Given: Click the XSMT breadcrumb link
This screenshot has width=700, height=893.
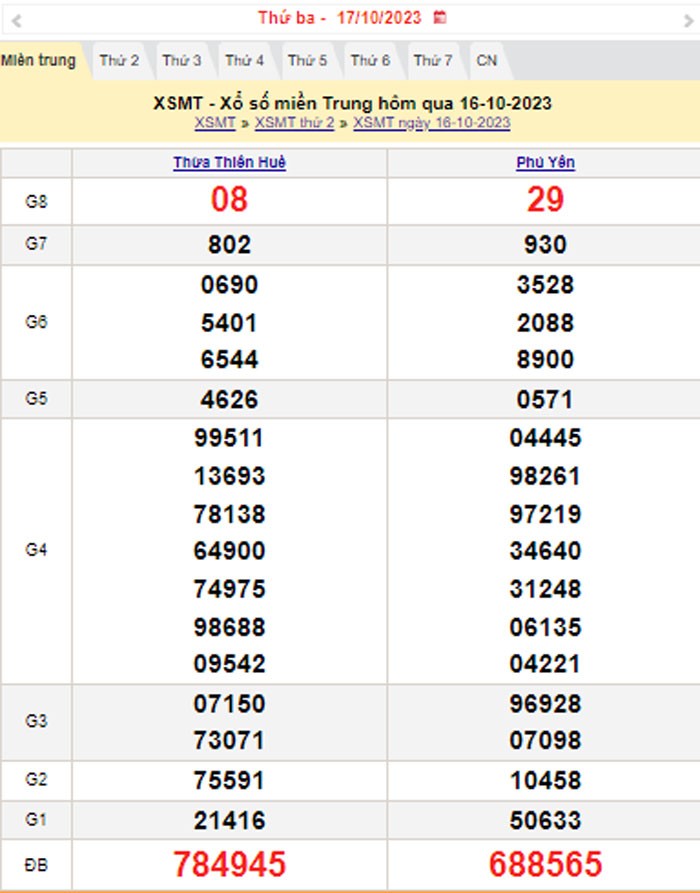Looking at the screenshot, I should pos(215,123).
